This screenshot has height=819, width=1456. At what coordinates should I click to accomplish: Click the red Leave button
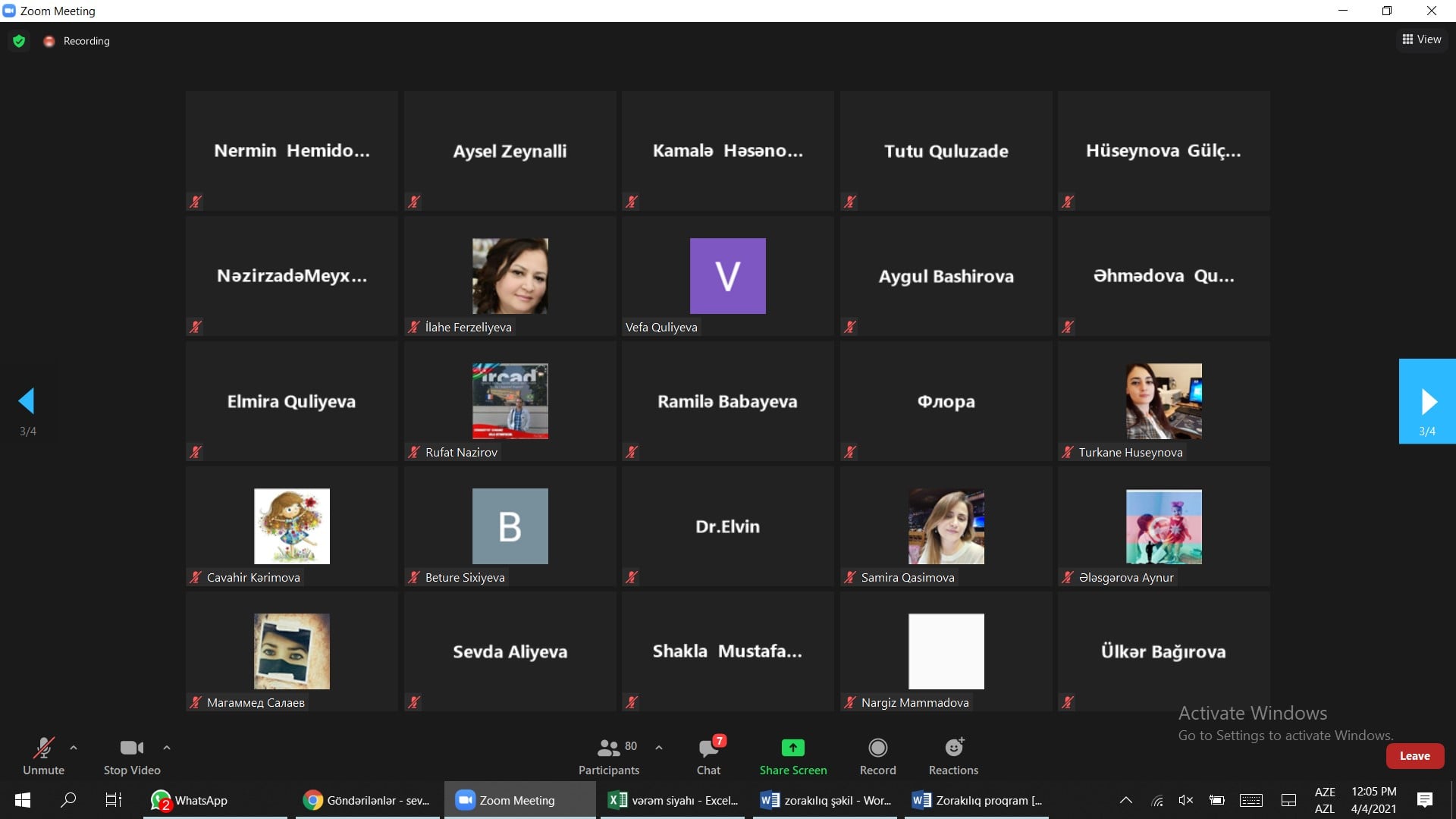[1414, 756]
